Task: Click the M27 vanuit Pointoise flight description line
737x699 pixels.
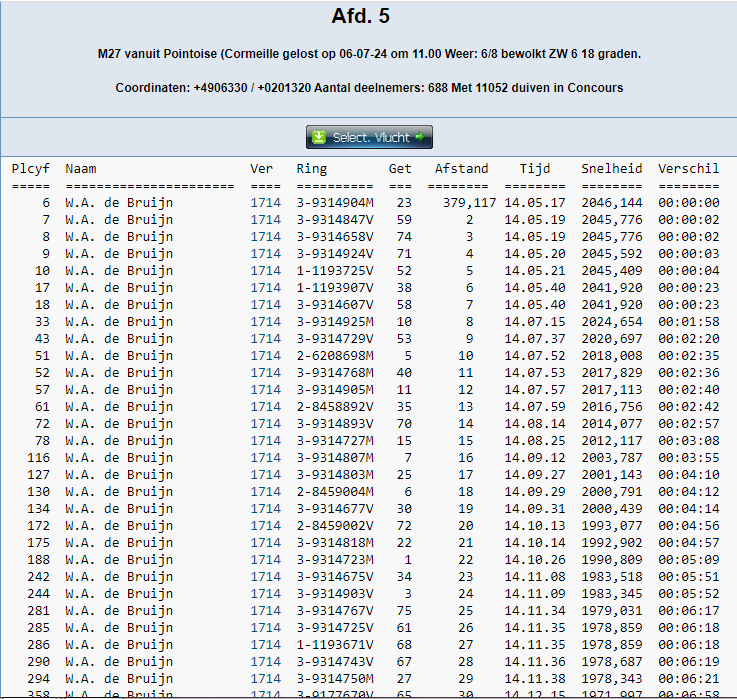Action: click(369, 54)
